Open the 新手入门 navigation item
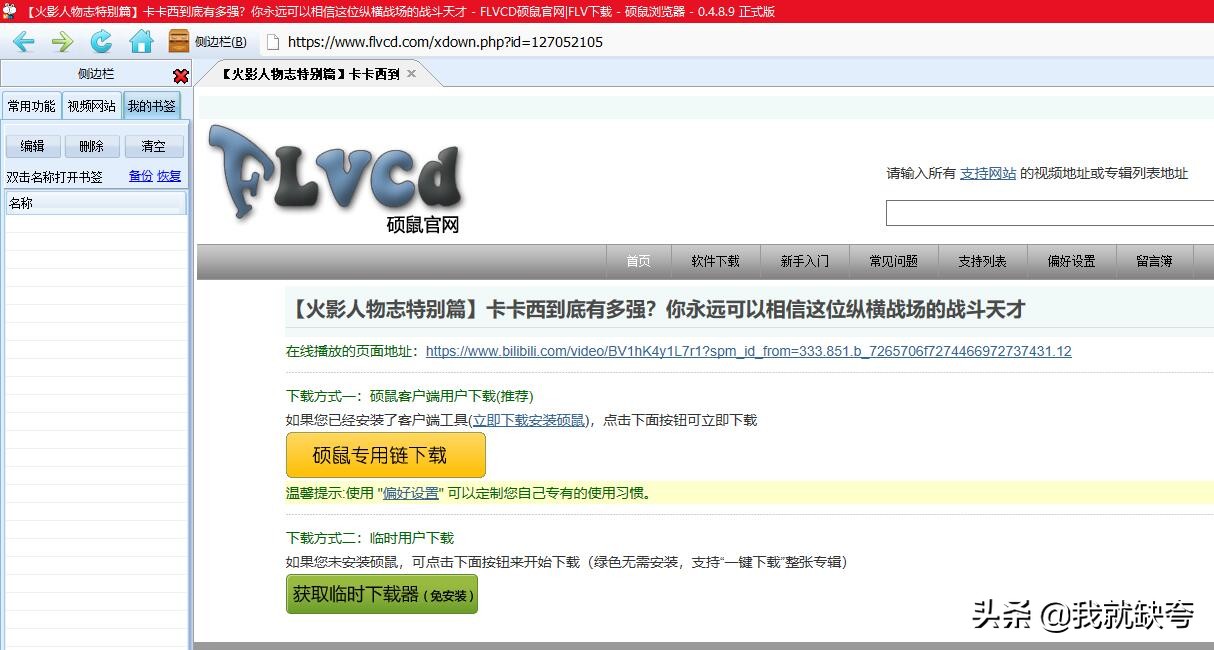The height and width of the screenshot is (650, 1214). (805, 261)
